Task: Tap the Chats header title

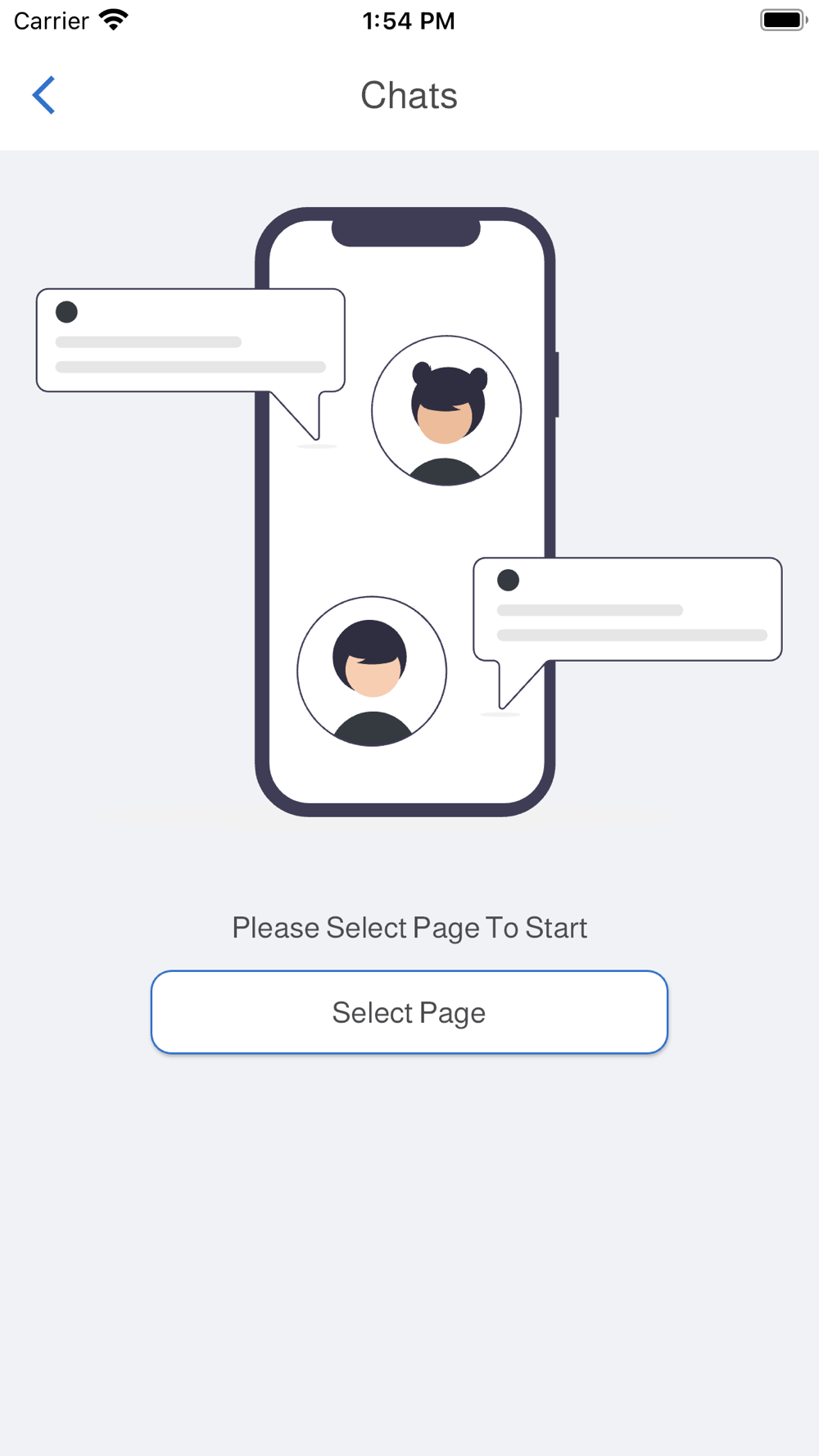Action: tap(409, 96)
